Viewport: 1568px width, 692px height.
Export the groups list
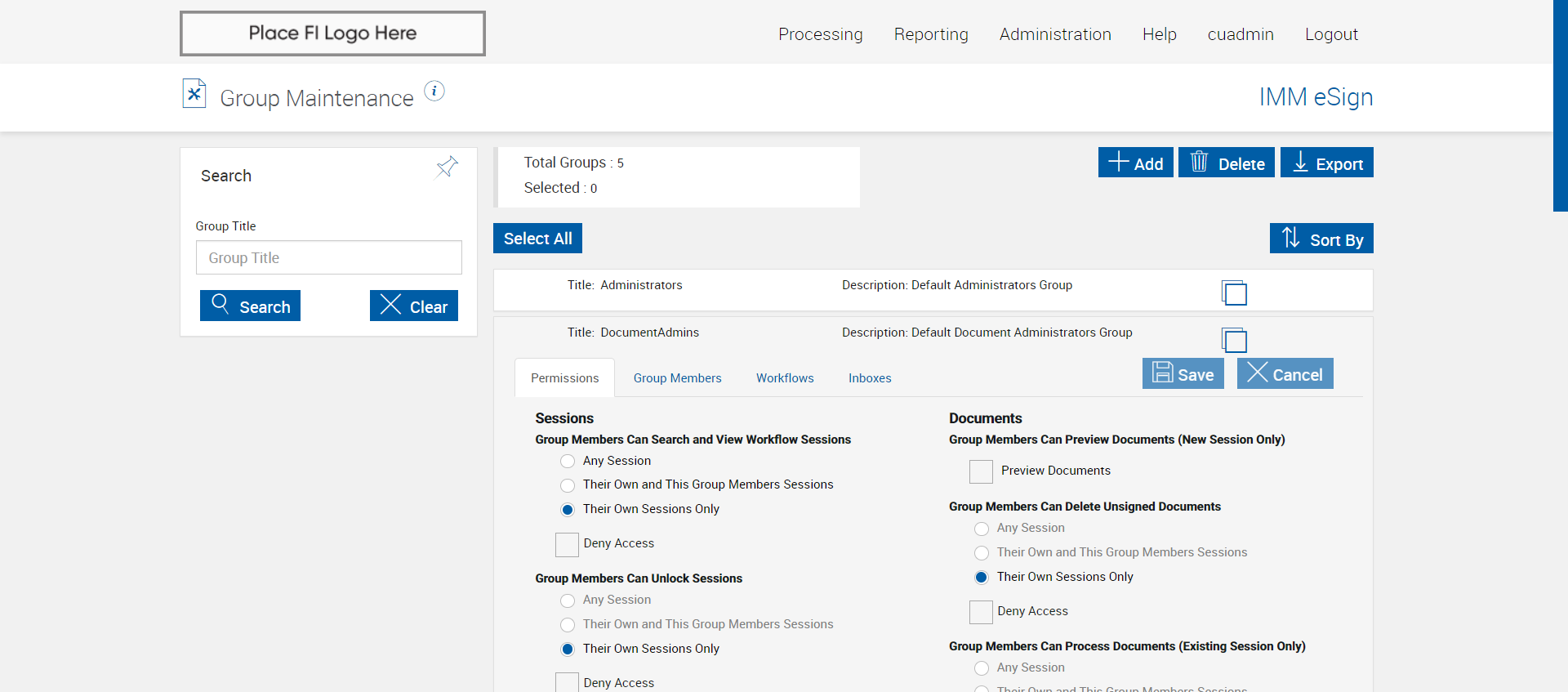coord(1326,163)
